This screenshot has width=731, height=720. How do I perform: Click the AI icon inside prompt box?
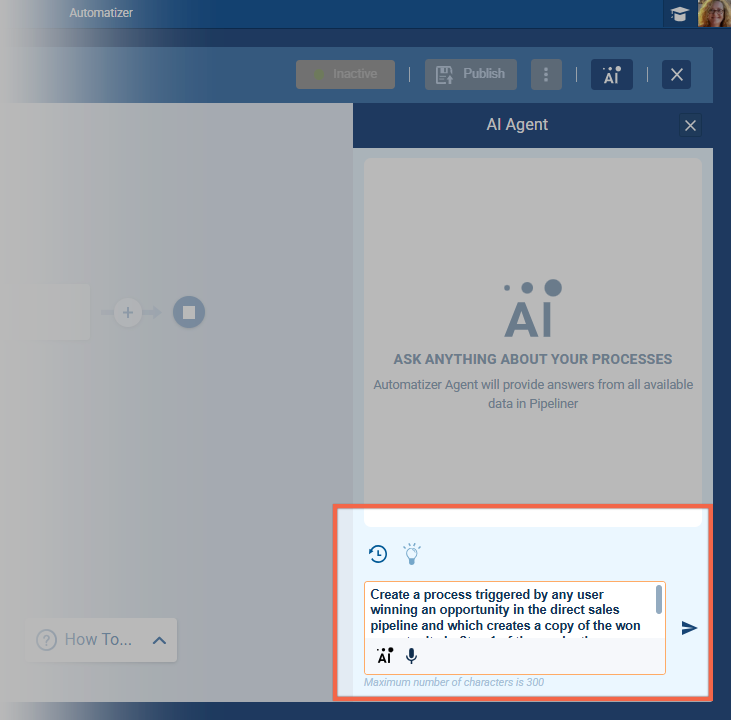point(385,656)
